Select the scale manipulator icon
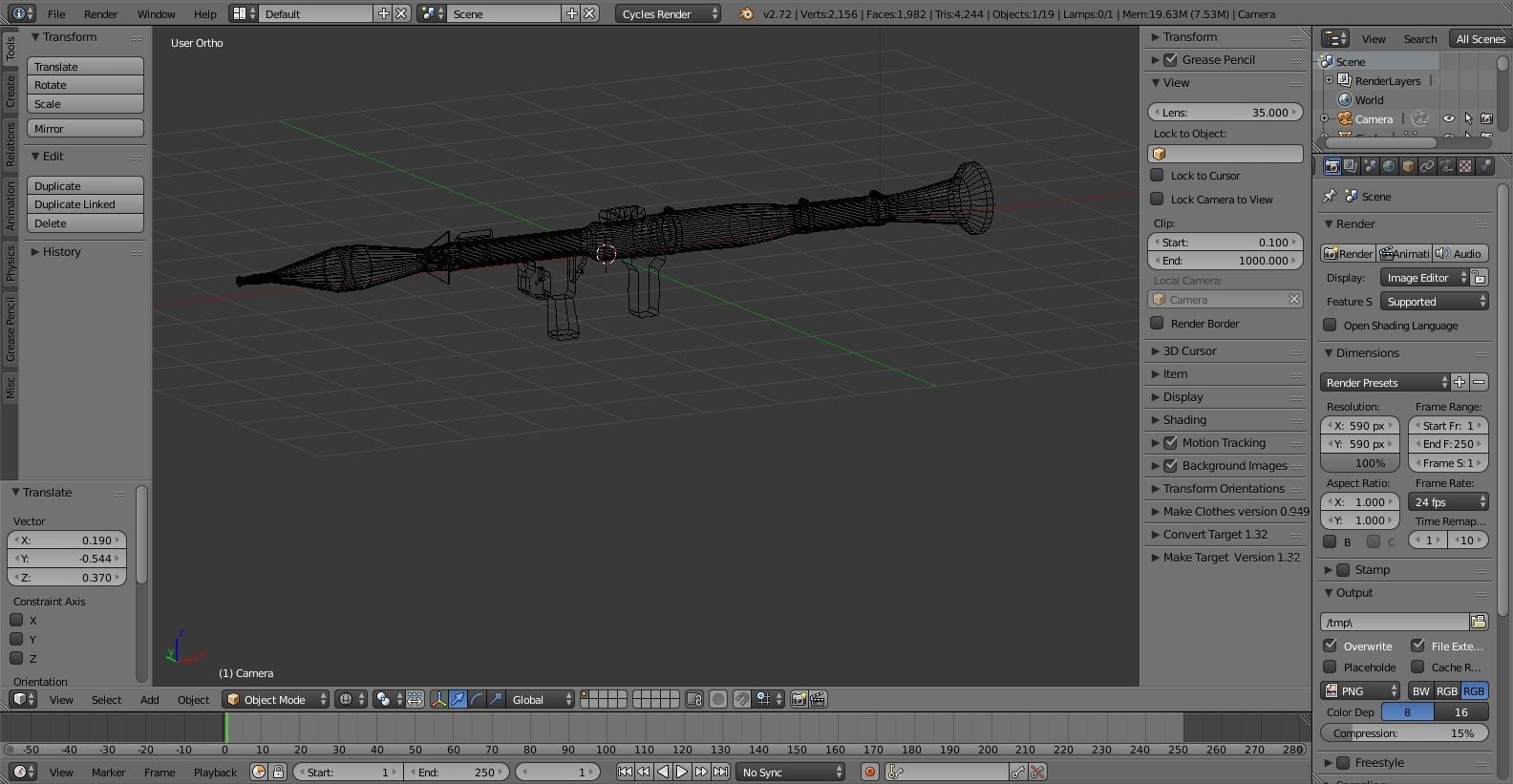This screenshot has height=784, width=1513. 496,699
